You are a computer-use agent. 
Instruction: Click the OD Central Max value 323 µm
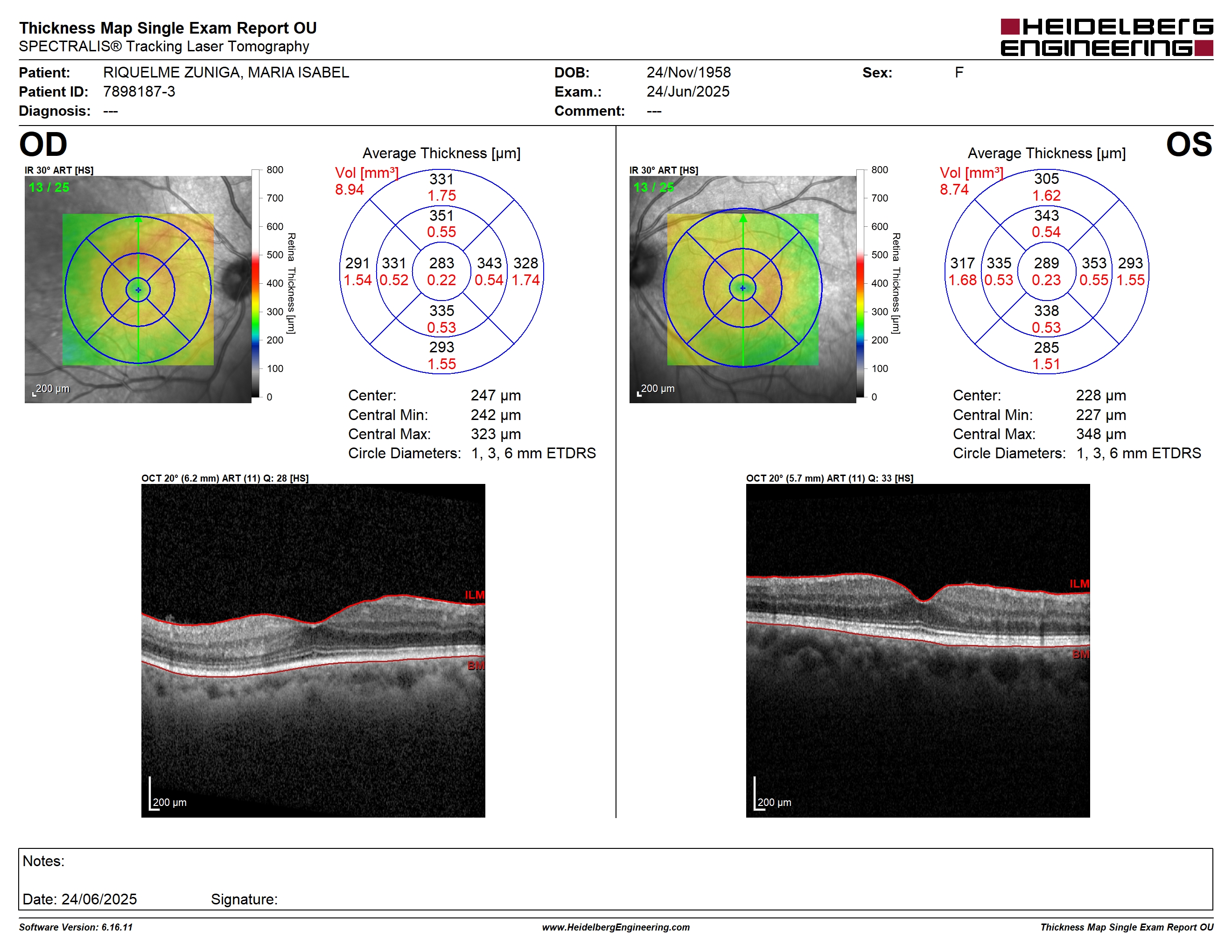[x=495, y=434]
